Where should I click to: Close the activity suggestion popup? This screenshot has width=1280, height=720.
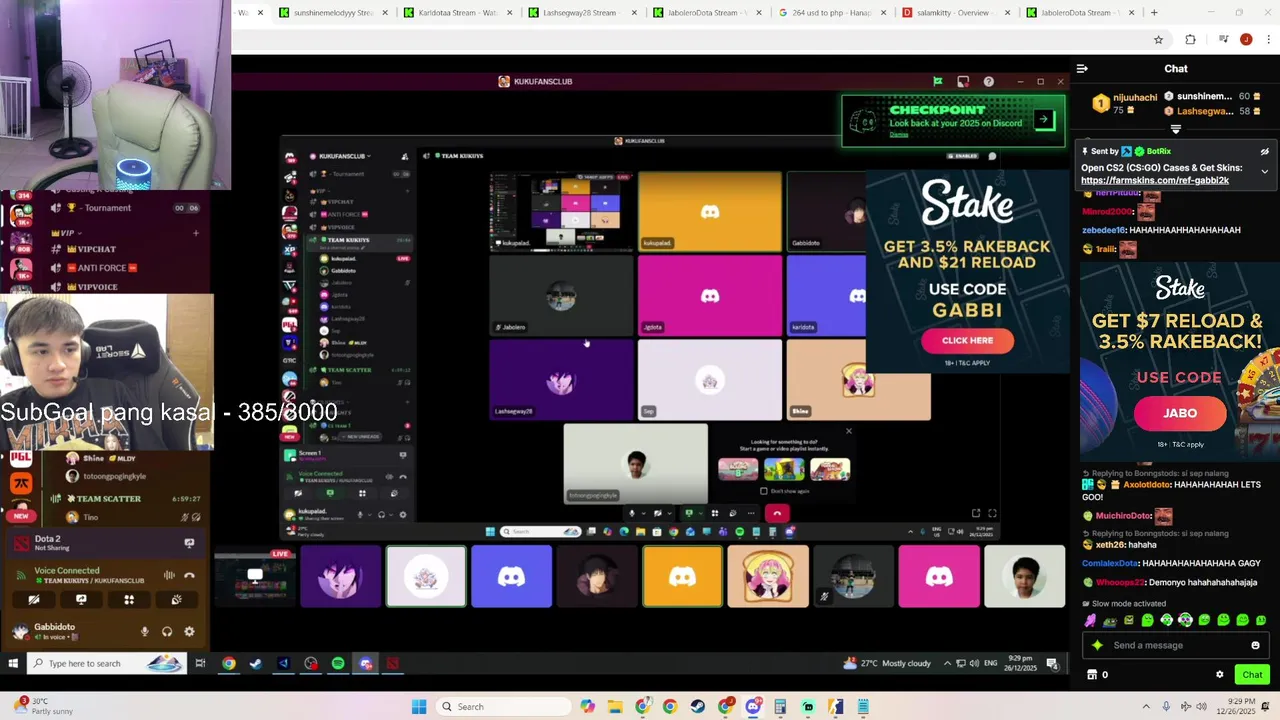point(849,431)
